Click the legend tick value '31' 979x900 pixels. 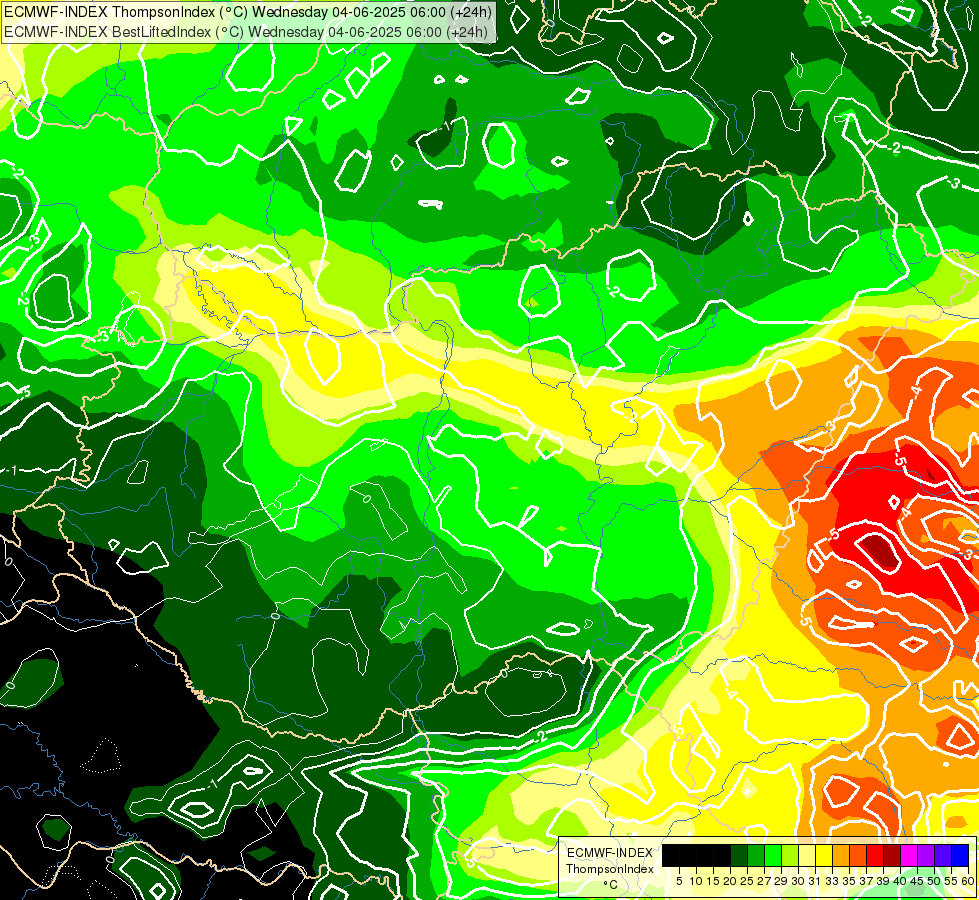815,881
